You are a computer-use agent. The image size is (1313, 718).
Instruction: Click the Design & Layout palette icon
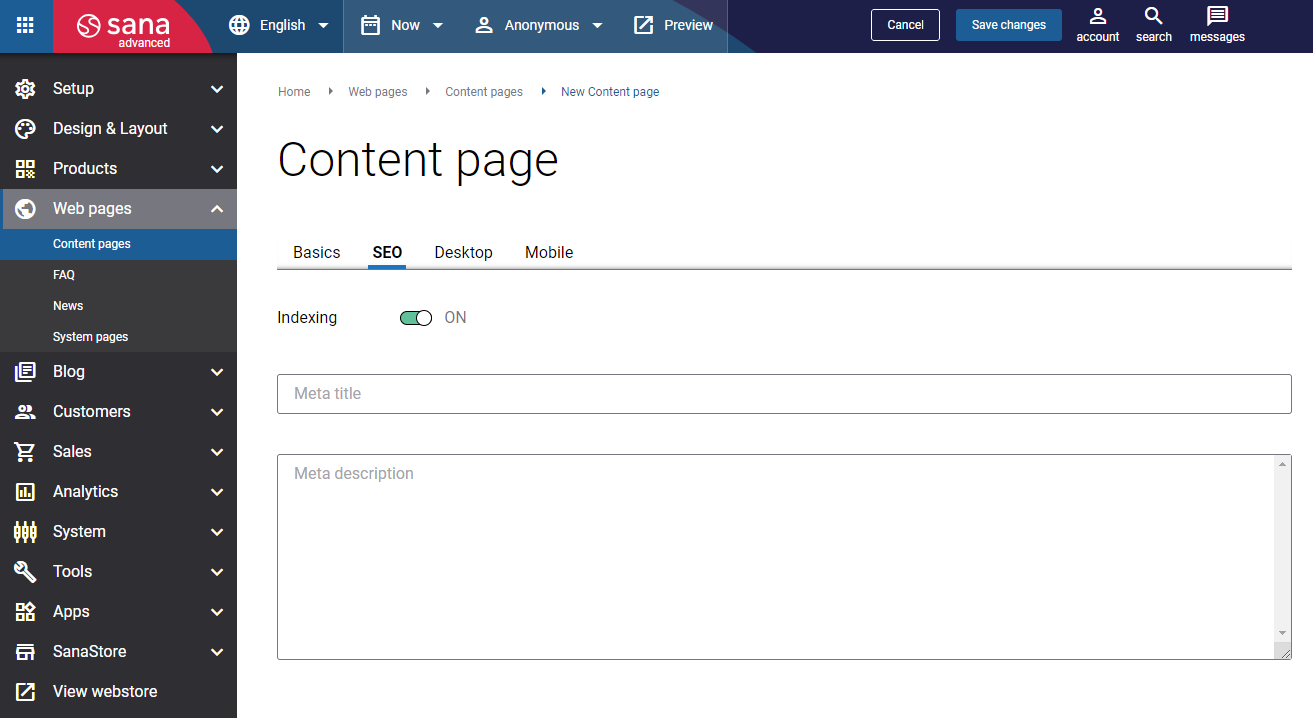[x=25, y=129]
